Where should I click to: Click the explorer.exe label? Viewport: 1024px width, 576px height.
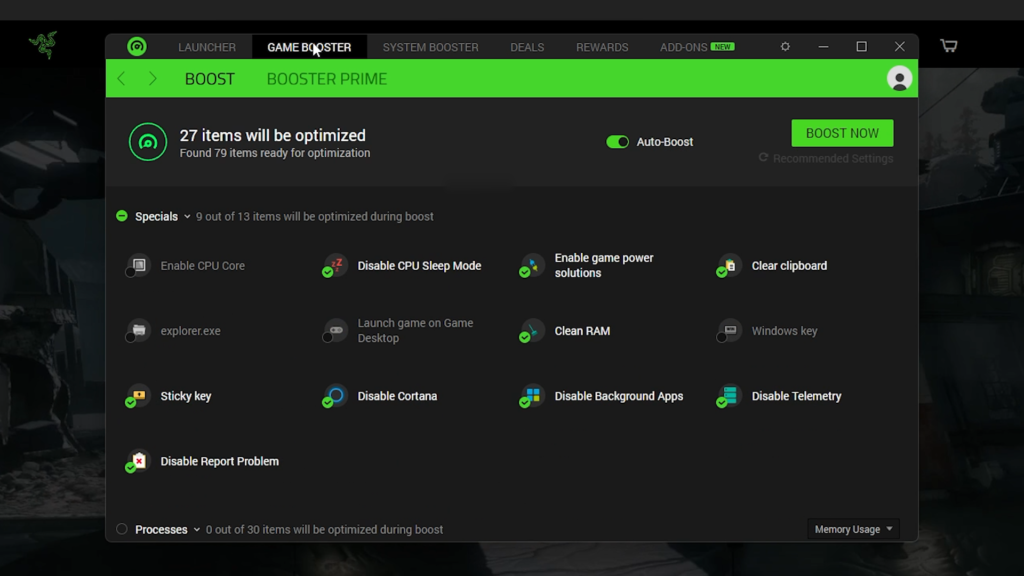pyautogui.click(x=190, y=331)
